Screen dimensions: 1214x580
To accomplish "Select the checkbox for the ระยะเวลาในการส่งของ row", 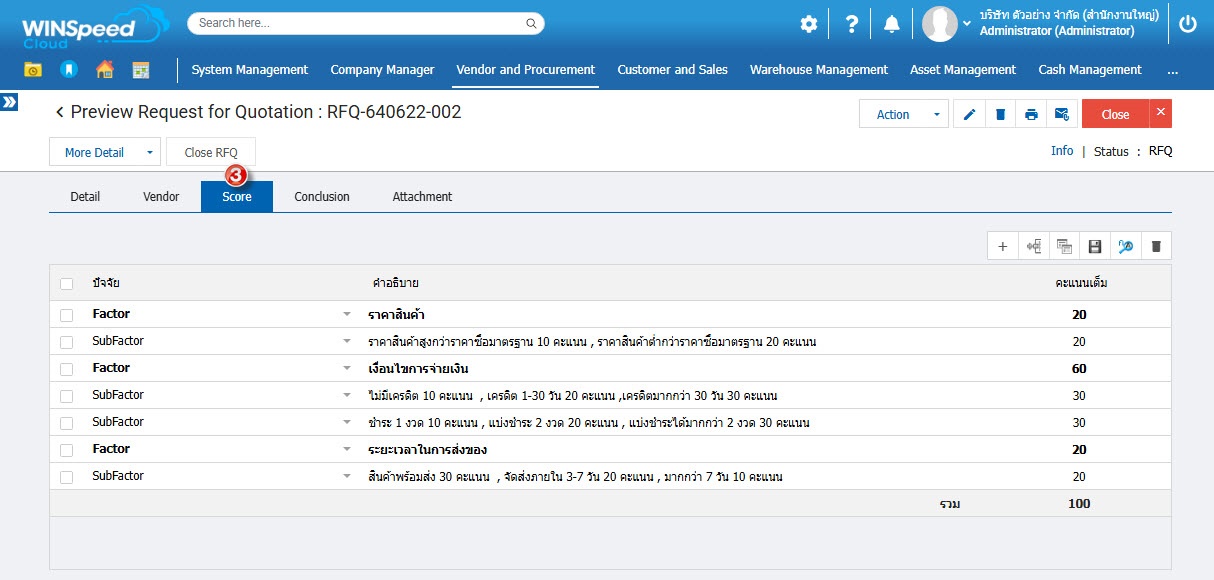I will (x=66, y=450).
